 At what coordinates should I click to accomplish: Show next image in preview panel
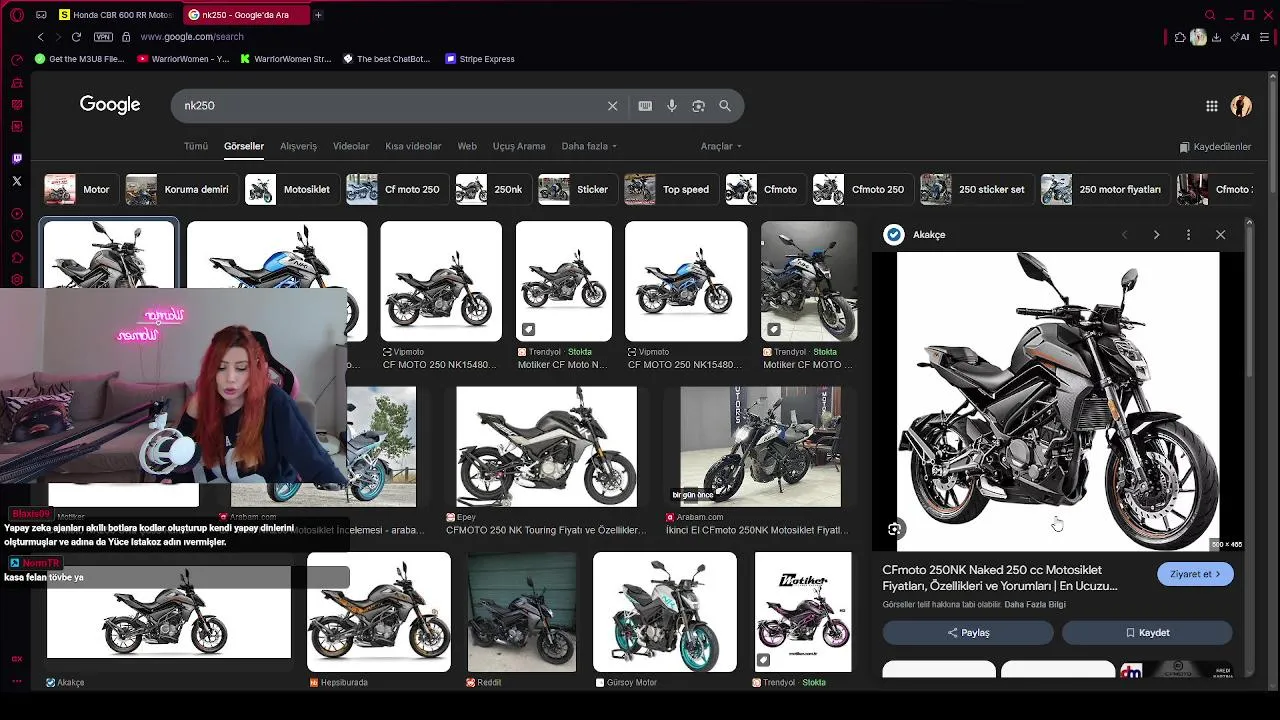[1156, 235]
